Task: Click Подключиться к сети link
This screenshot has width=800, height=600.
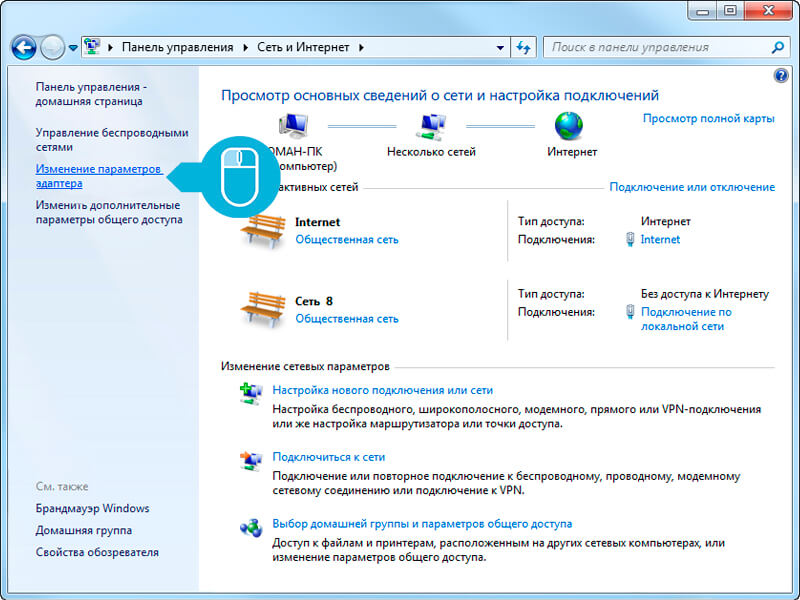Action: coord(329,457)
